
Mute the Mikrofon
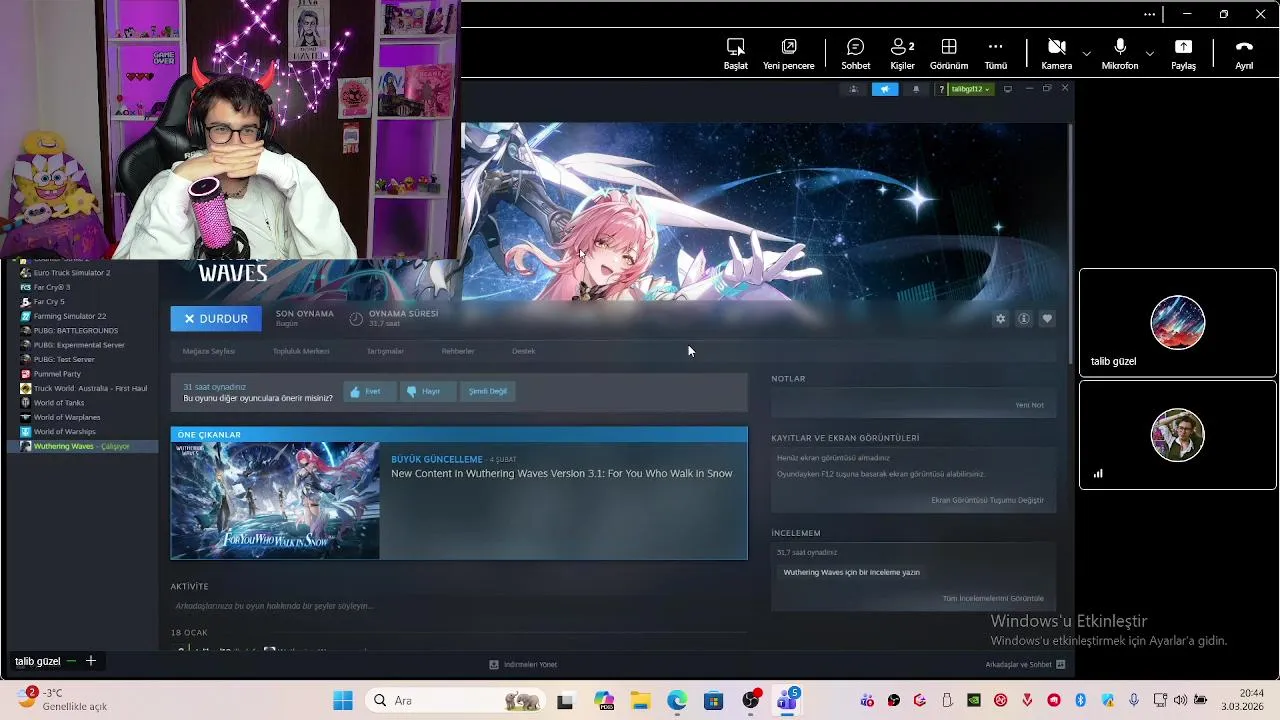(1120, 54)
